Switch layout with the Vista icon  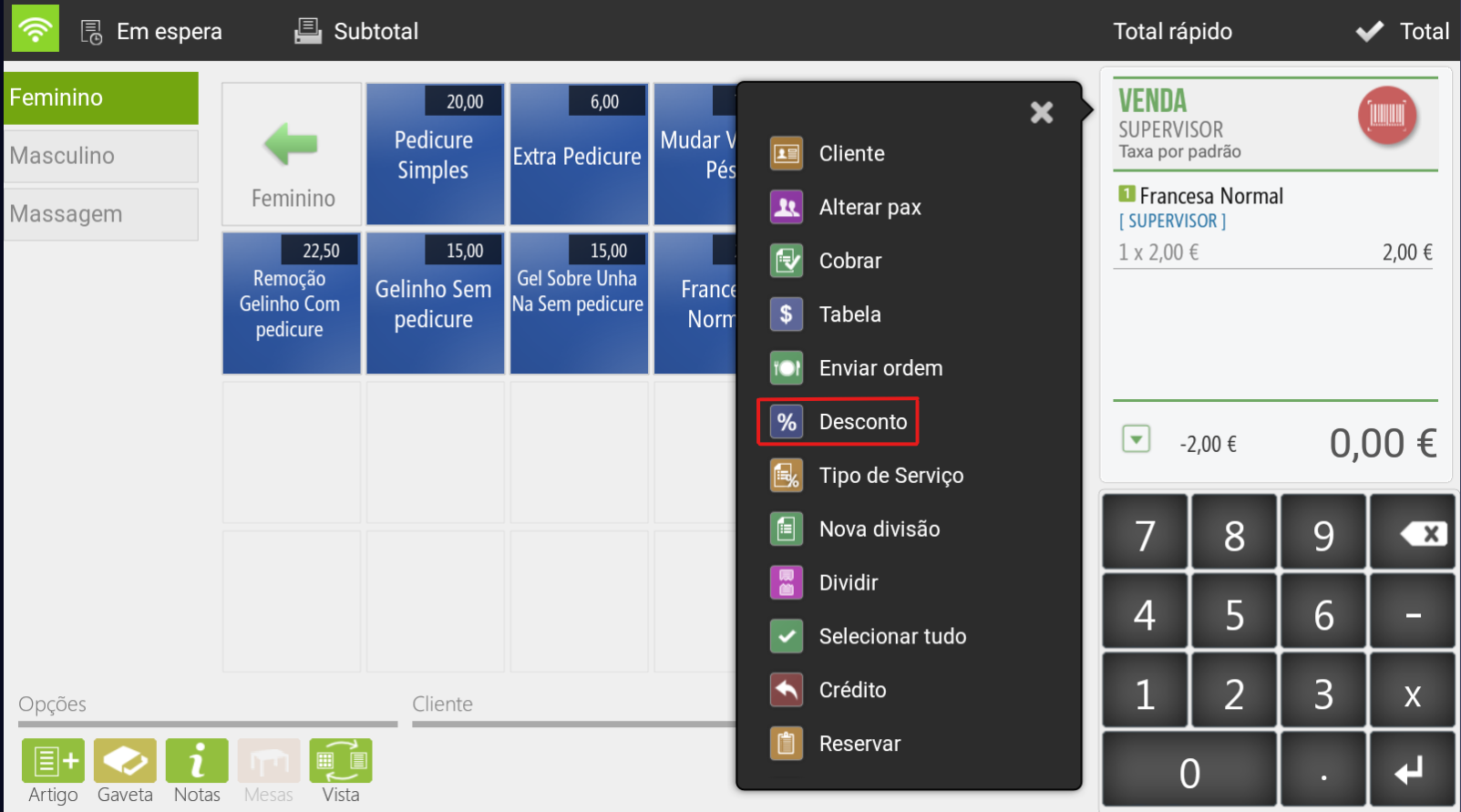click(x=341, y=761)
